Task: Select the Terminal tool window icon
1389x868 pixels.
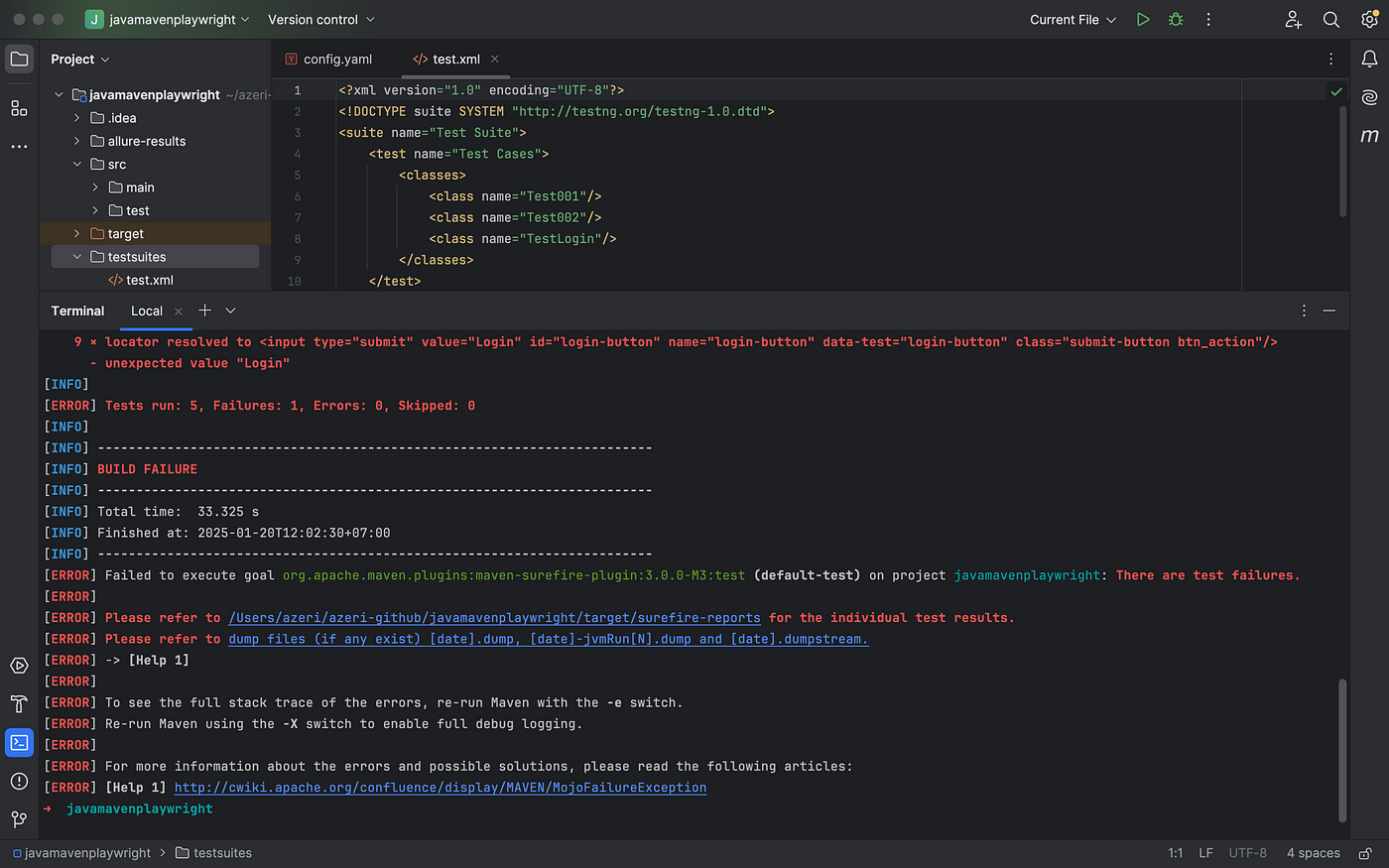Action: [x=19, y=742]
